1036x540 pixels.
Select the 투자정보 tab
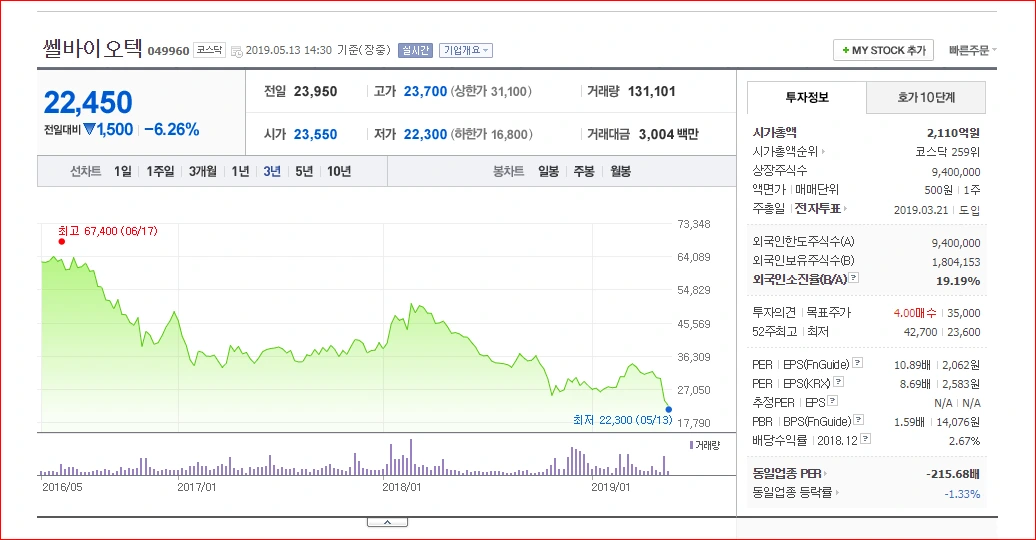click(x=807, y=98)
